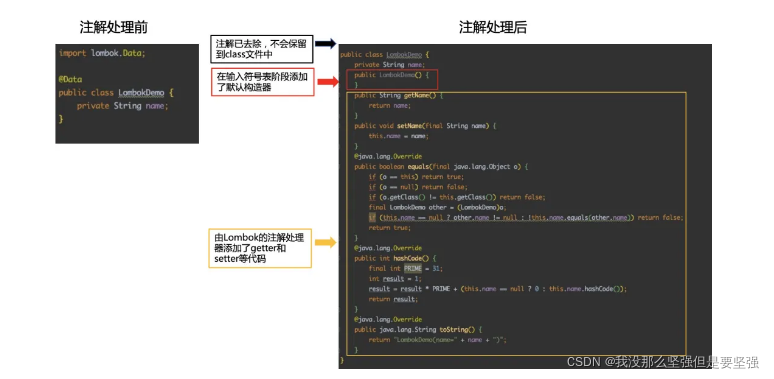Click 'public class LombokDemo {' in the before-processing code

[x=116, y=93]
